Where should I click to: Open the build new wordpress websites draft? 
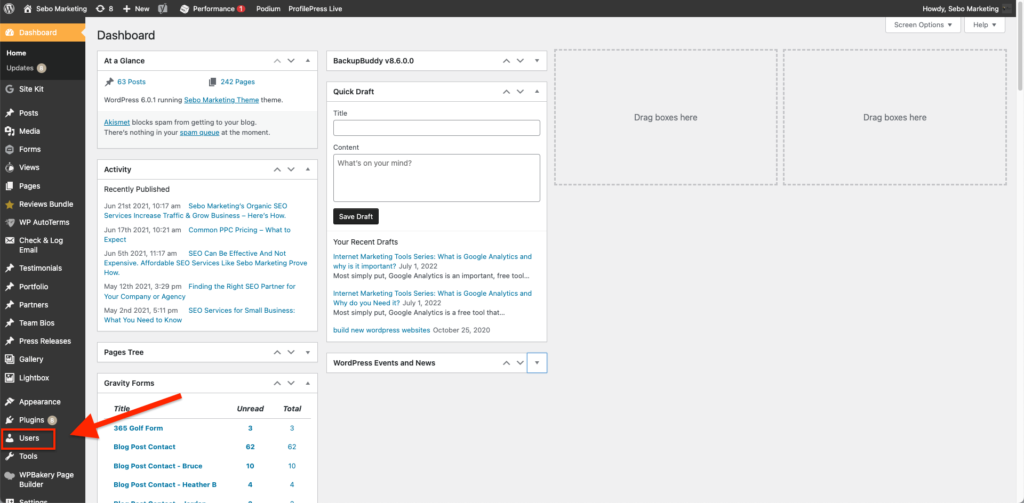coord(381,330)
